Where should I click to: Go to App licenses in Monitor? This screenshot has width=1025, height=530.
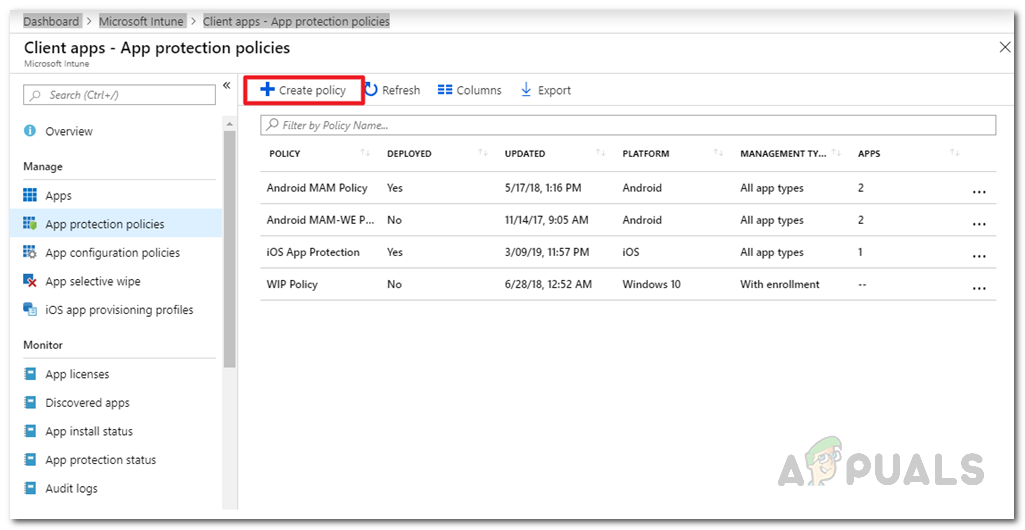pos(77,374)
